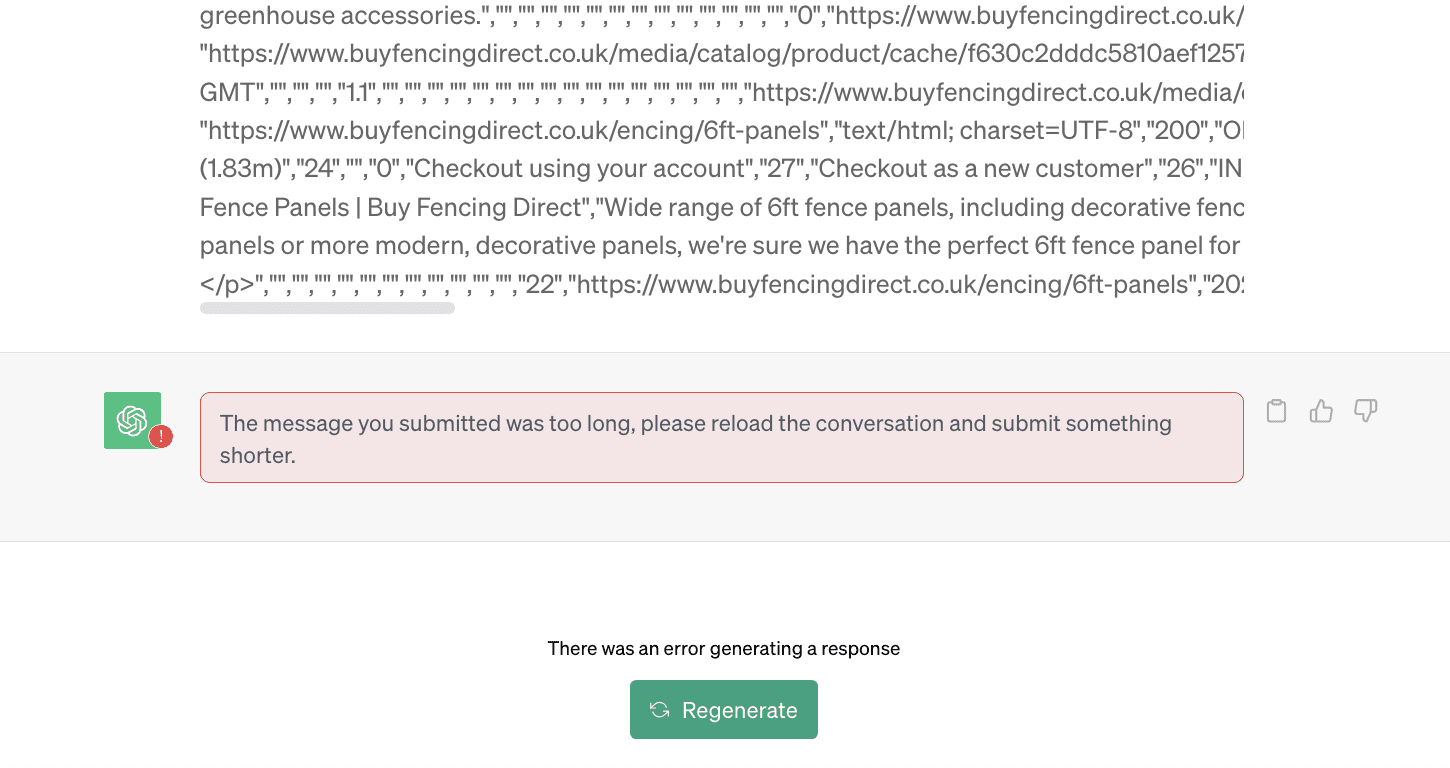This screenshot has width=1450, height=768.
Task: Click the thumbs down feedback icon
Action: tap(1366, 411)
